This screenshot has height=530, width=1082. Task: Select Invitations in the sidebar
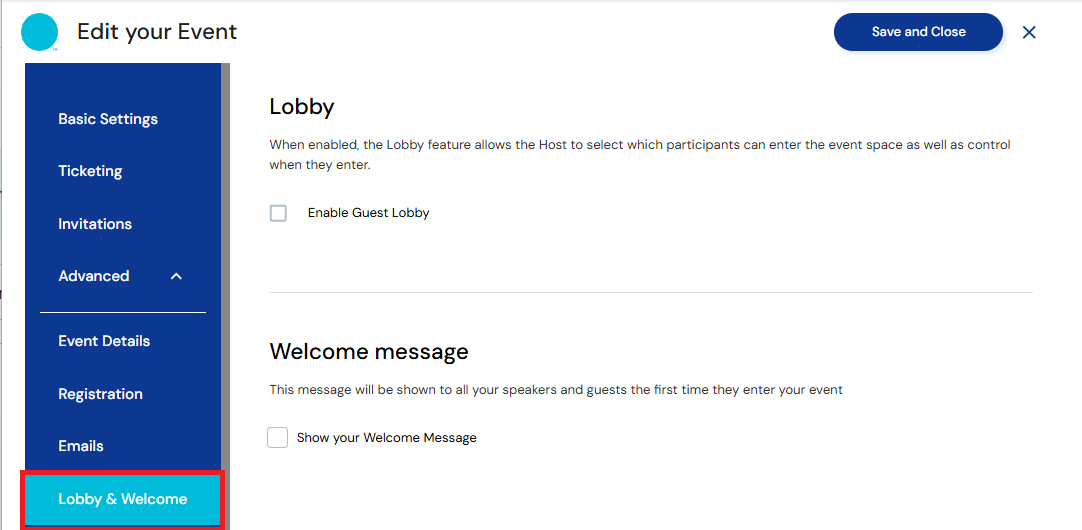[95, 224]
